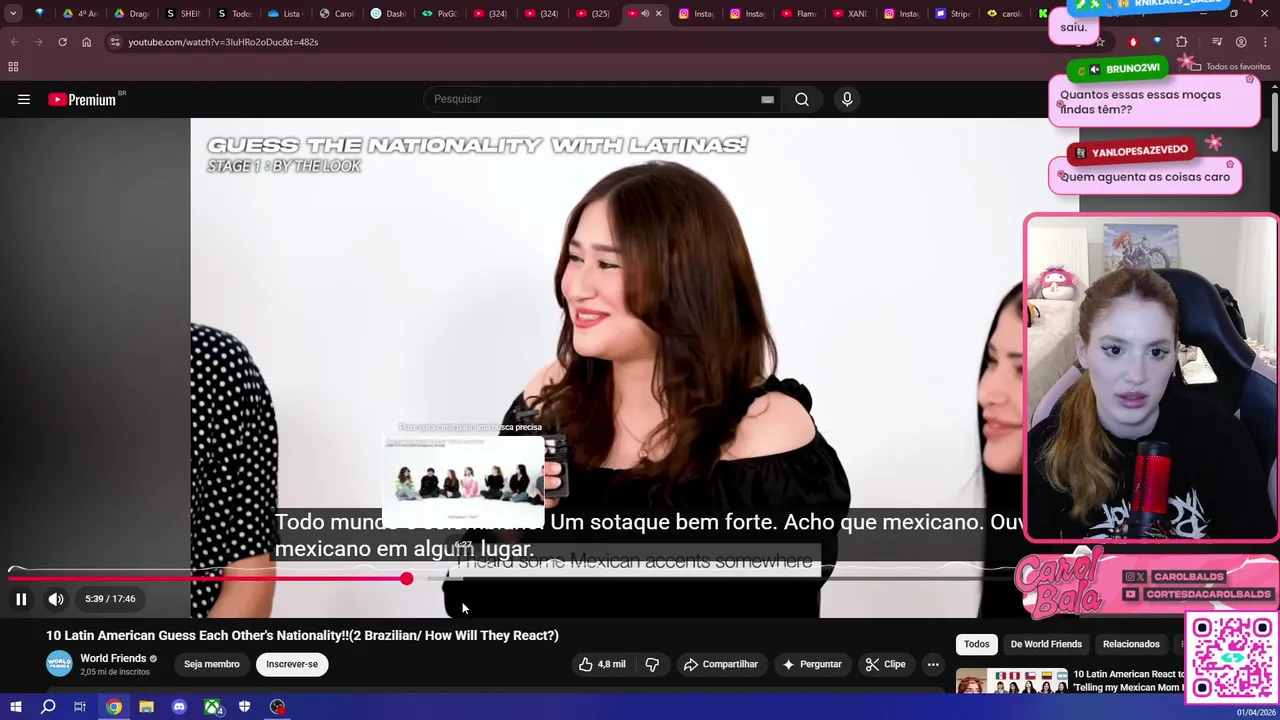
Task: Open the red hand ad-blocker extension
Action: click(1133, 42)
